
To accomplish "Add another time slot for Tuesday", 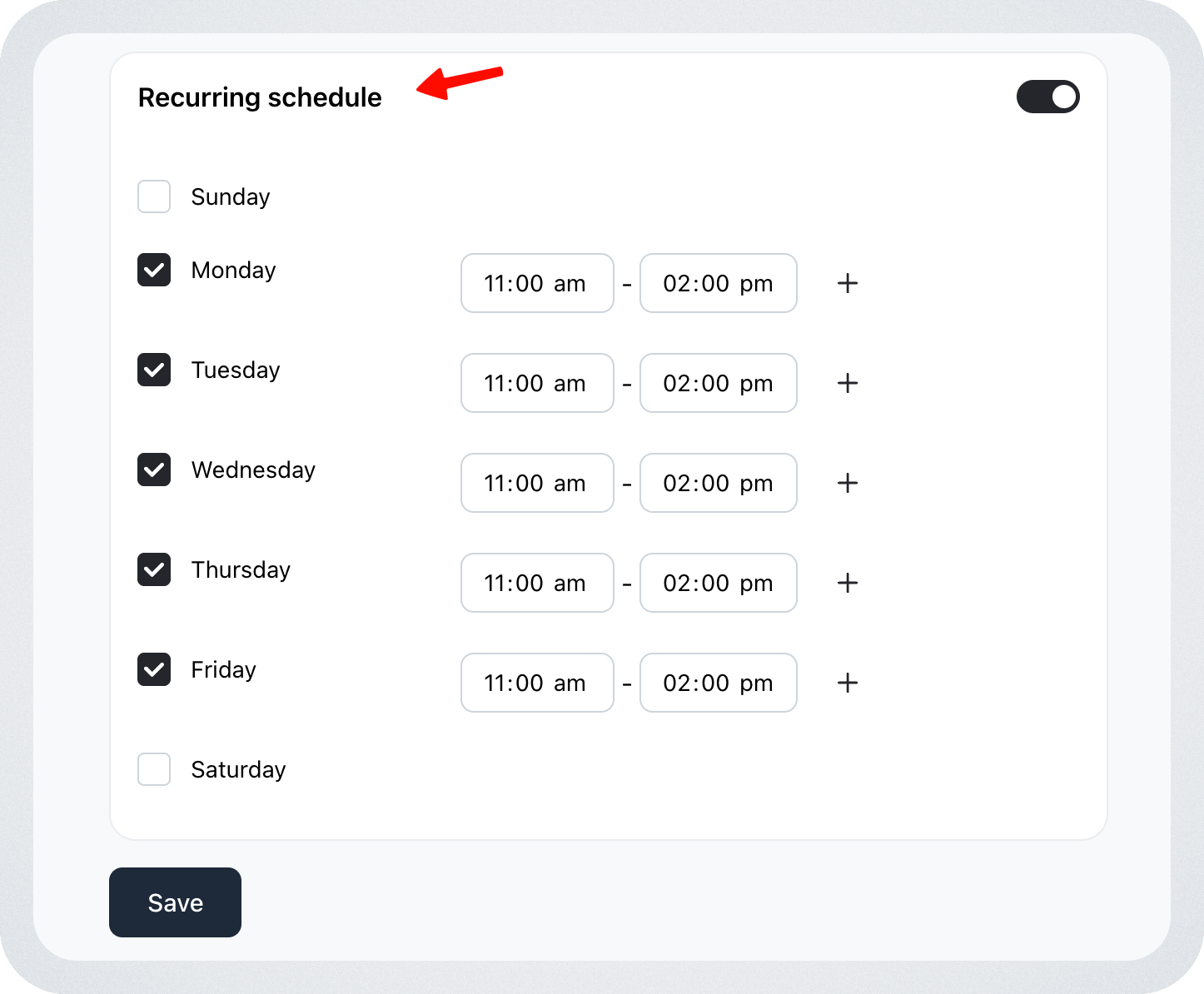I will point(848,383).
